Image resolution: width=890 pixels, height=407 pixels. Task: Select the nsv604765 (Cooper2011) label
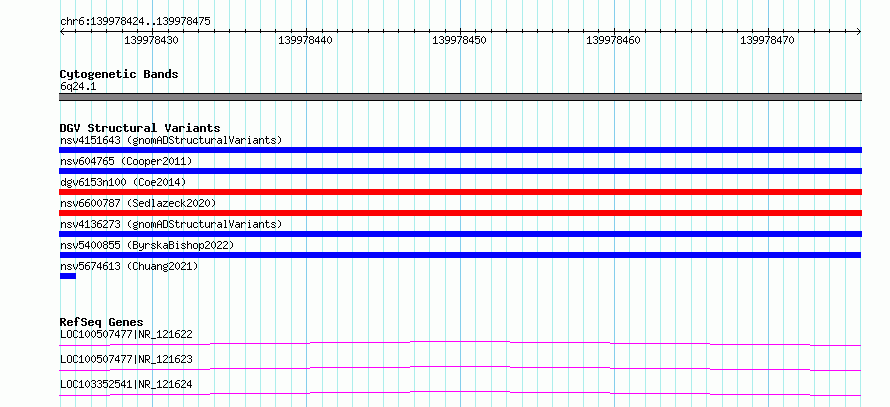(x=126, y=161)
